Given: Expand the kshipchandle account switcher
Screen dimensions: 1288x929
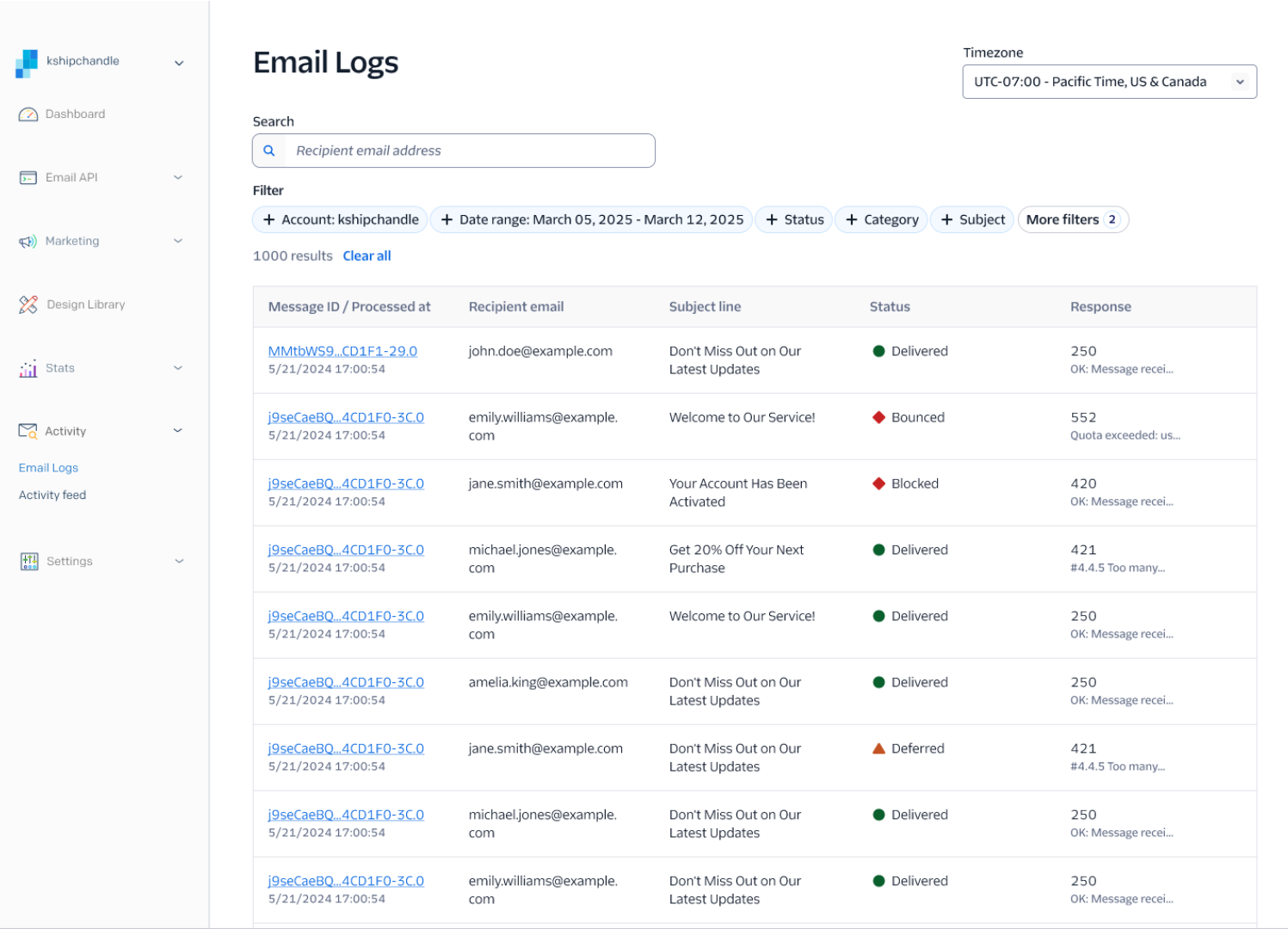Looking at the screenshot, I should coord(179,63).
